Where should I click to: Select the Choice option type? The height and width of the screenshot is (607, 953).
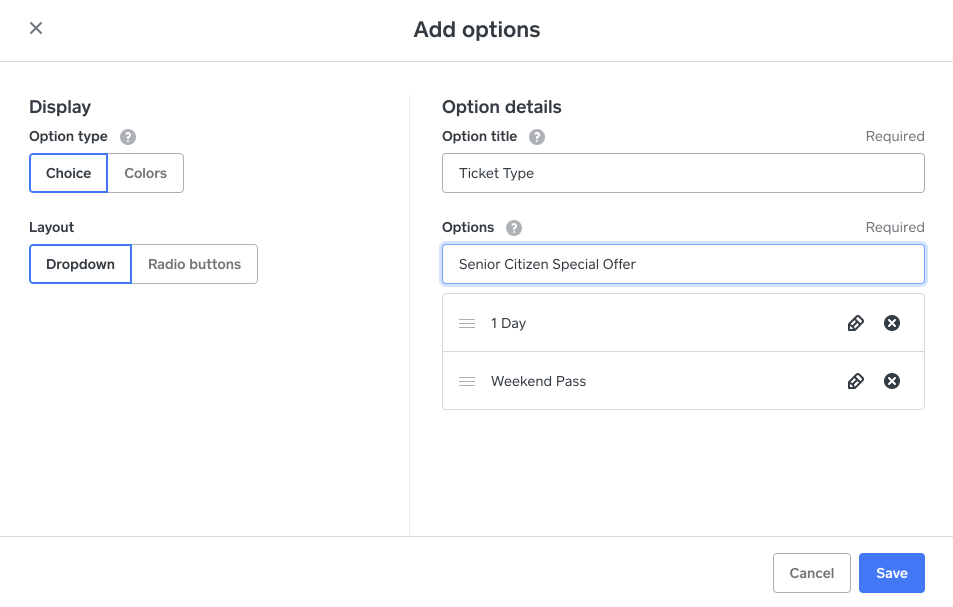(x=68, y=173)
